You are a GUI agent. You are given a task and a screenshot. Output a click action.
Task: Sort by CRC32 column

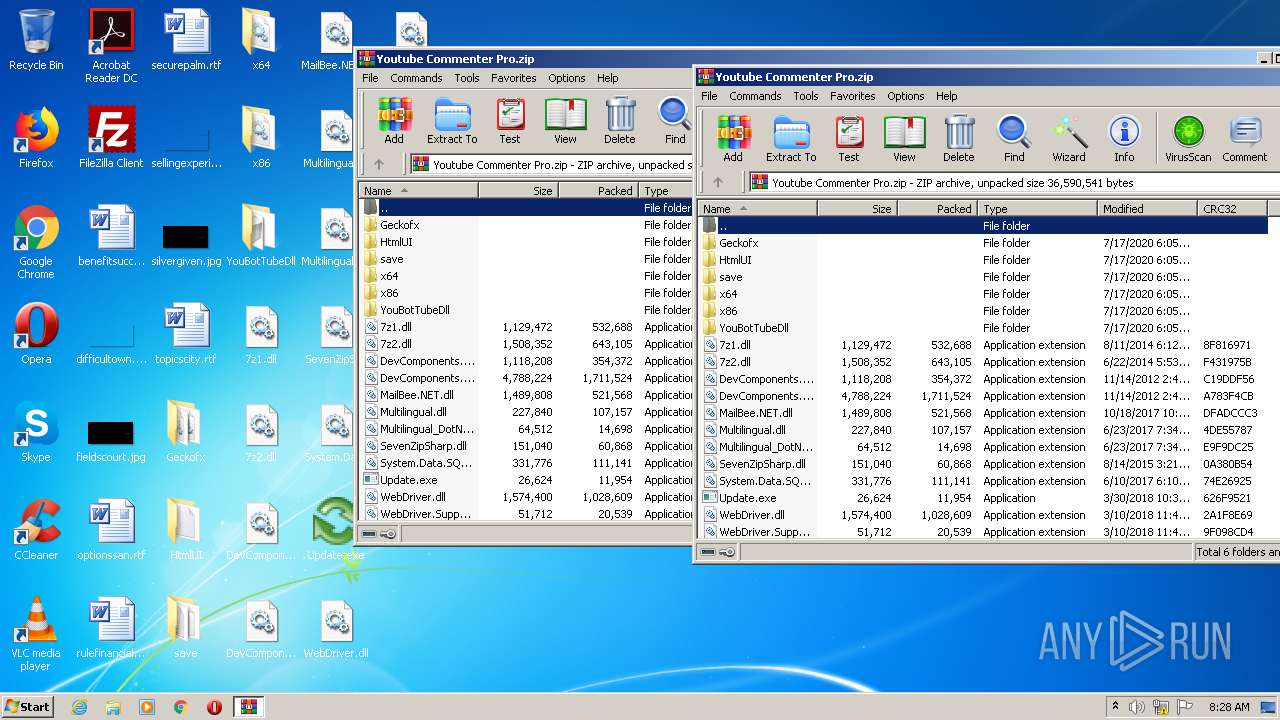(x=1233, y=209)
